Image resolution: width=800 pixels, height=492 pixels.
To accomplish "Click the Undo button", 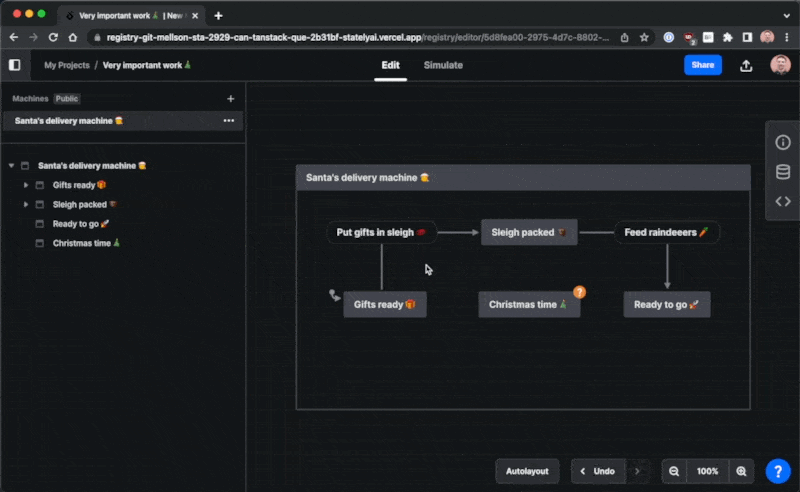I will point(596,471).
